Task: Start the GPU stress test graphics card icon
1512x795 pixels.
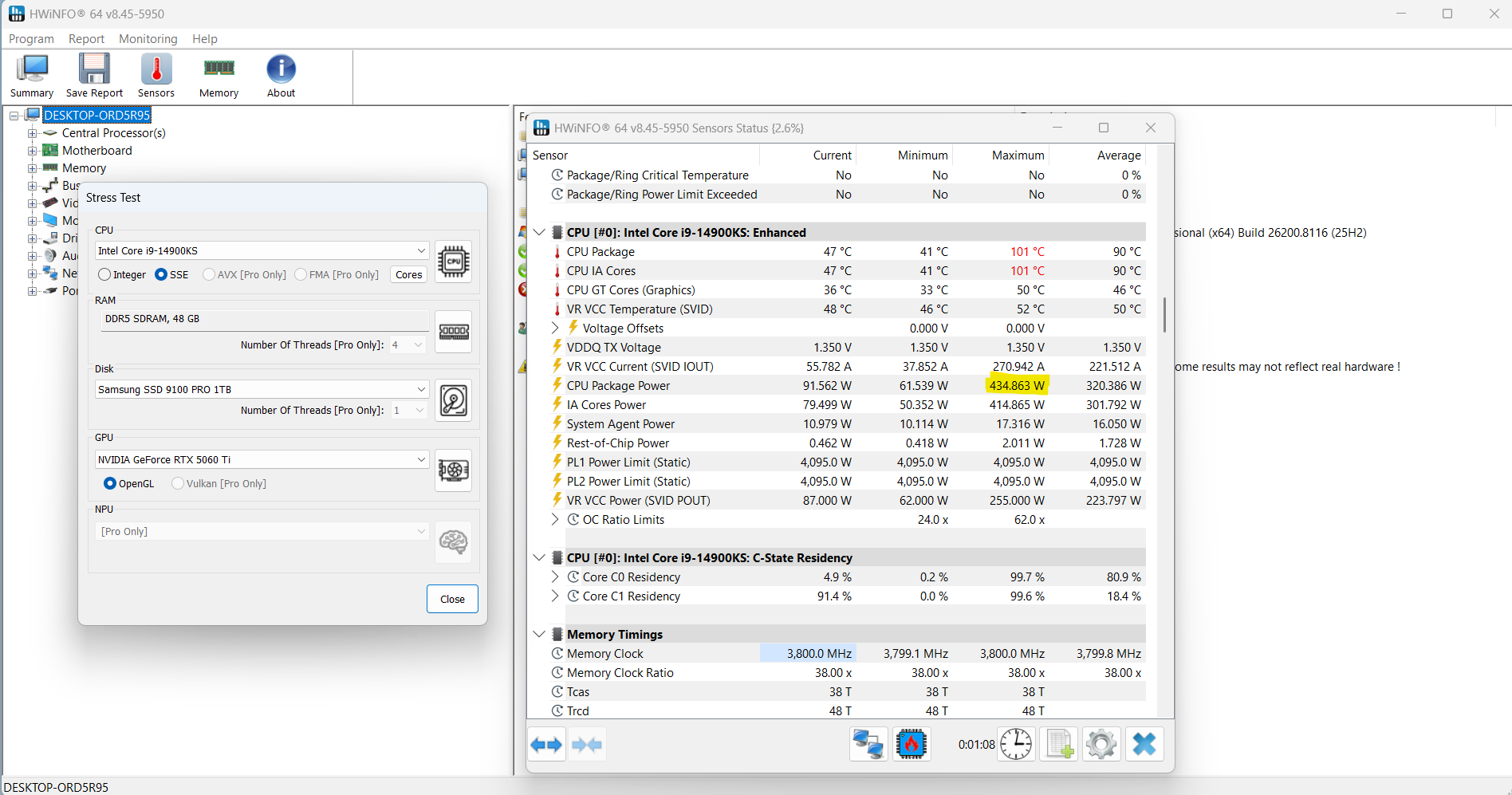Action: tap(454, 470)
